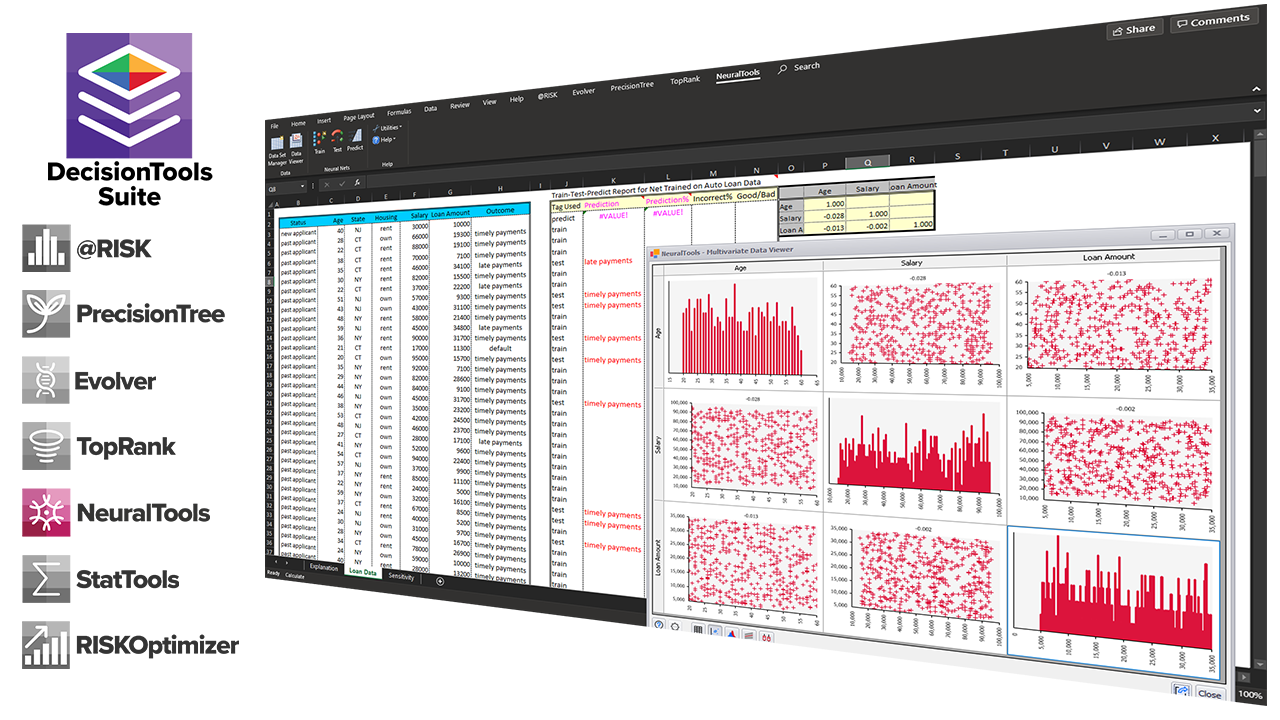The width and height of the screenshot is (1280, 720).
Task: Click the @RISK product icon
Action: tap(46, 248)
